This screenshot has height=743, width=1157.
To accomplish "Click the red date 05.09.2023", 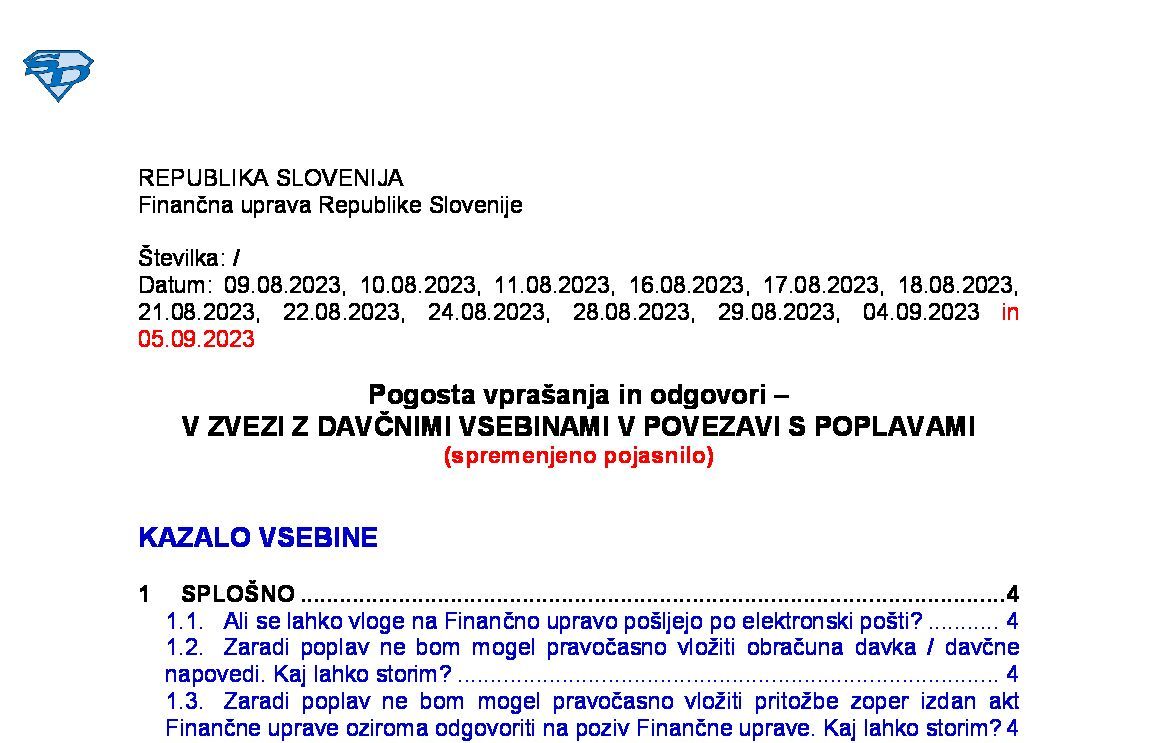I will pos(196,339).
